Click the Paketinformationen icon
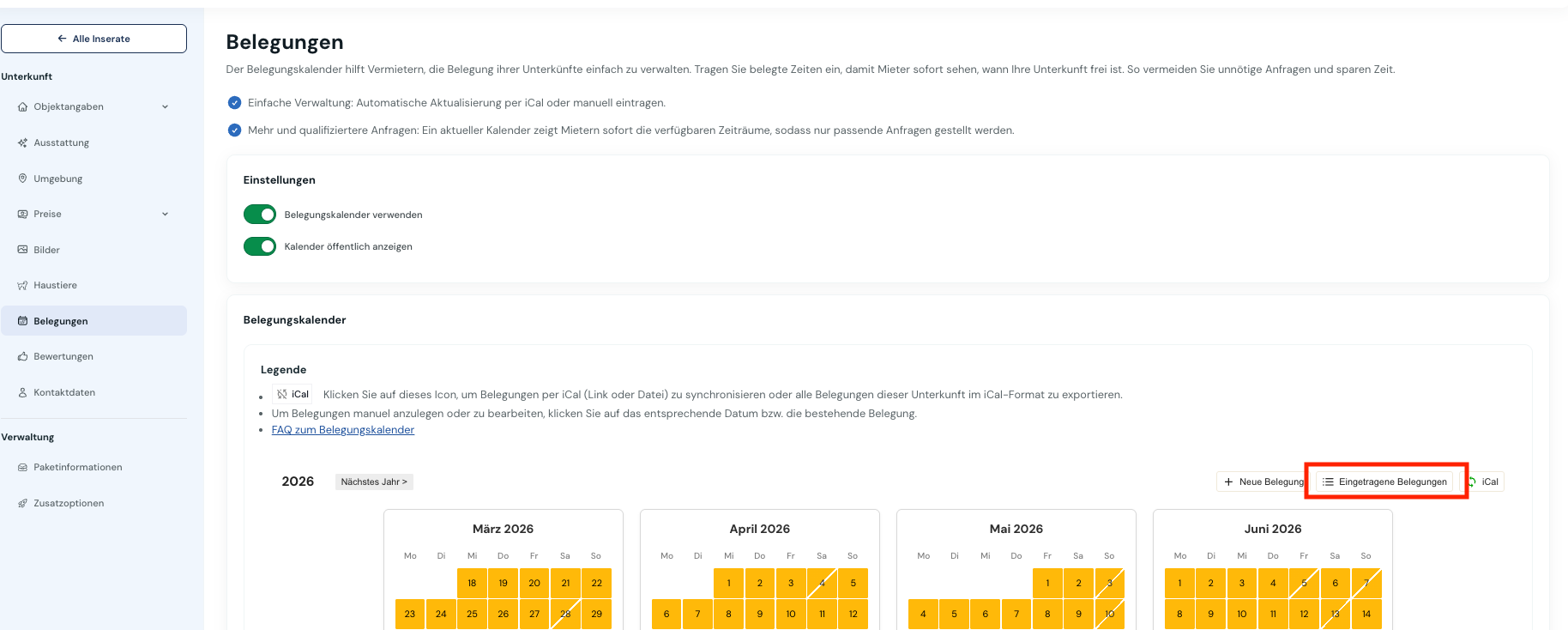 (22, 468)
